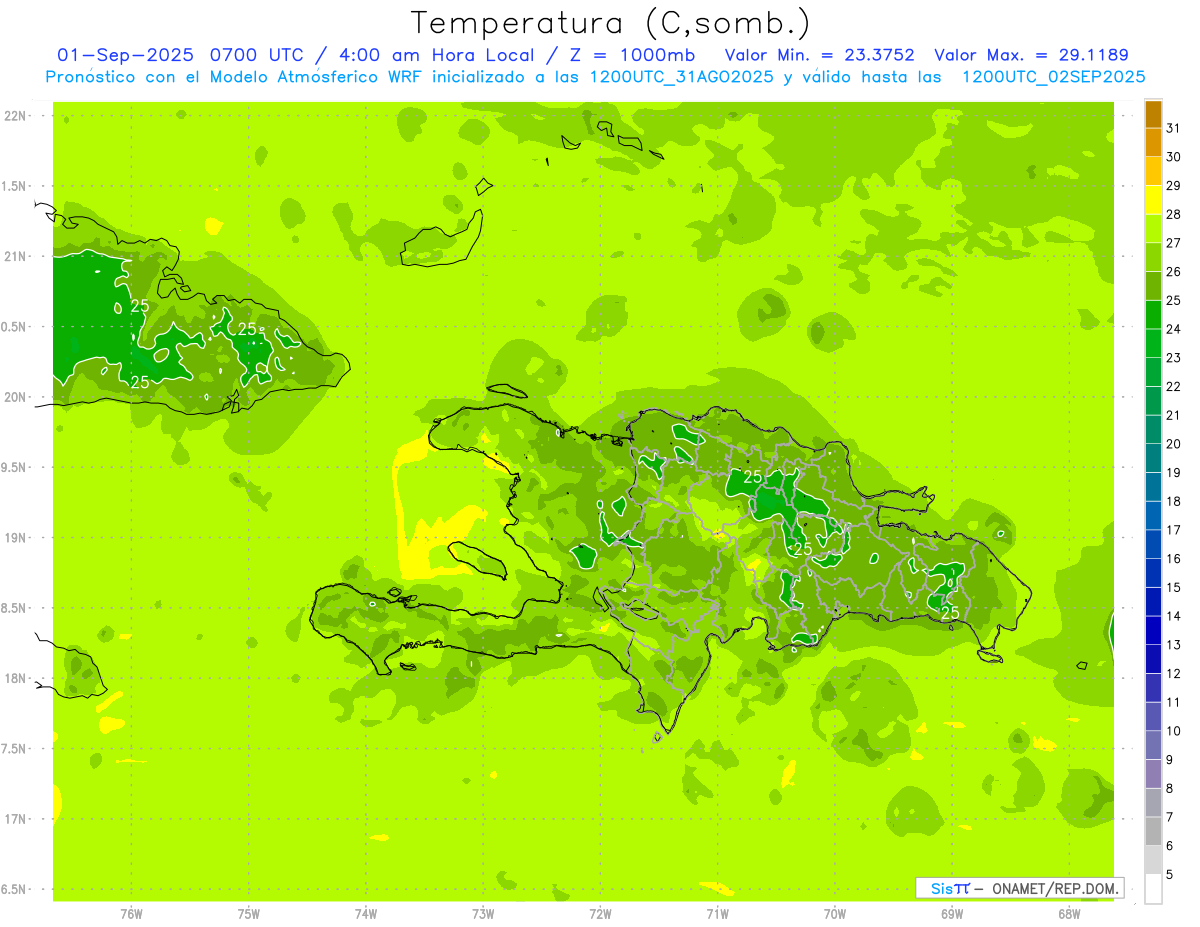The width and height of the screenshot is (1200, 927).
Task: Click the valid-until time "1200UTC_02SEP2025"
Action: [1053, 77]
